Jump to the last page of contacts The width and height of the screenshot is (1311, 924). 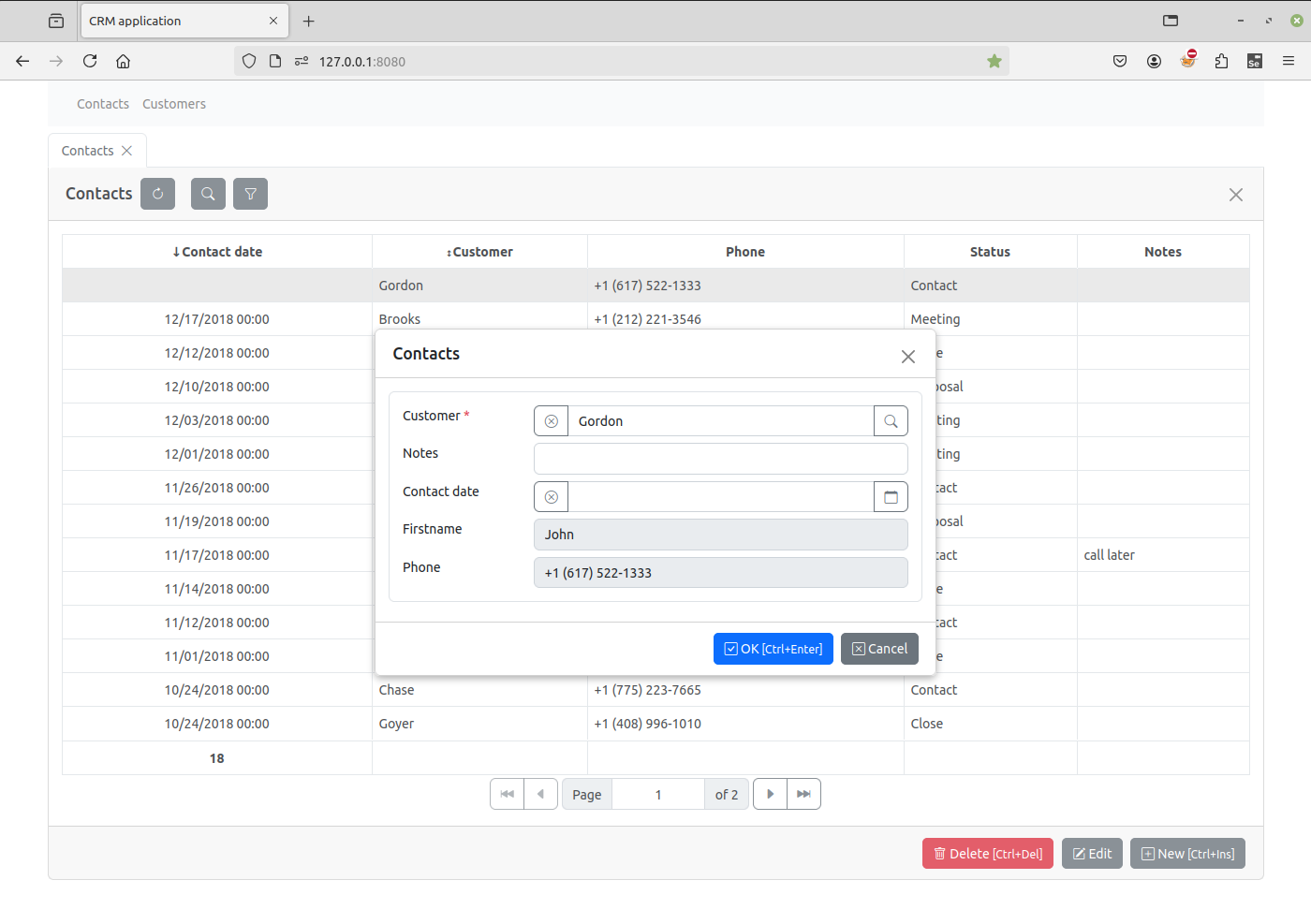[x=803, y=794]
